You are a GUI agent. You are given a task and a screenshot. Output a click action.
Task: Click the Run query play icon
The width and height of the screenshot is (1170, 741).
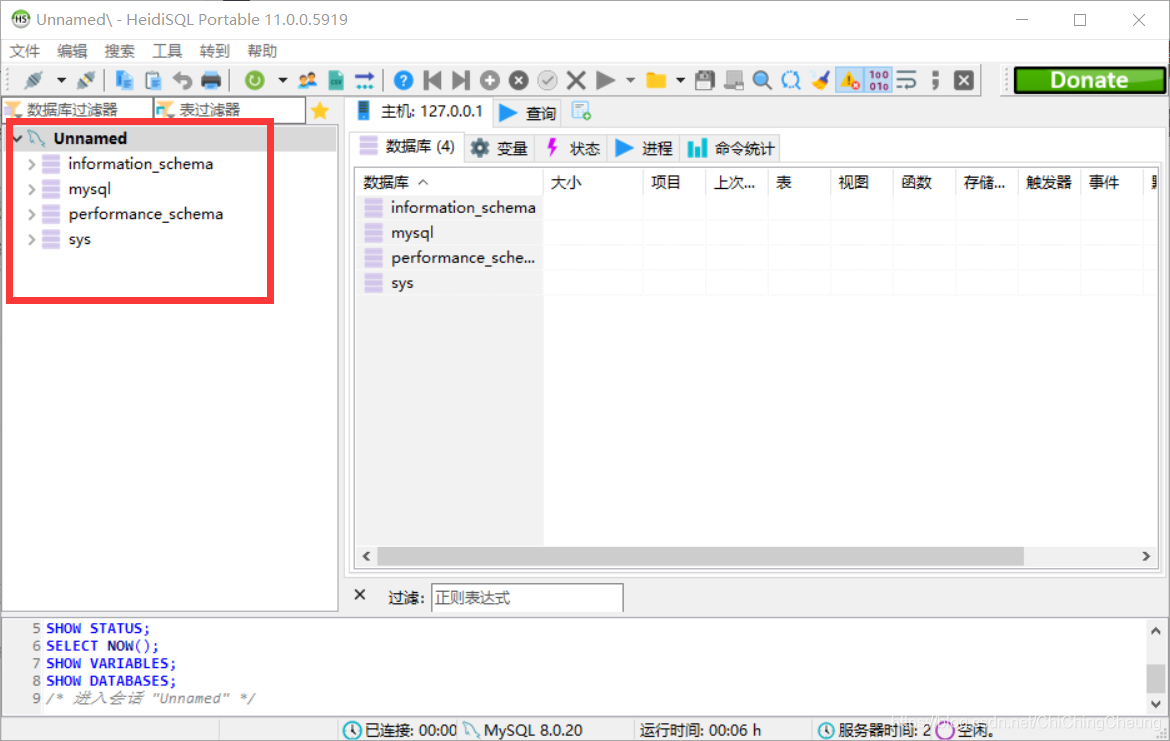605,80
